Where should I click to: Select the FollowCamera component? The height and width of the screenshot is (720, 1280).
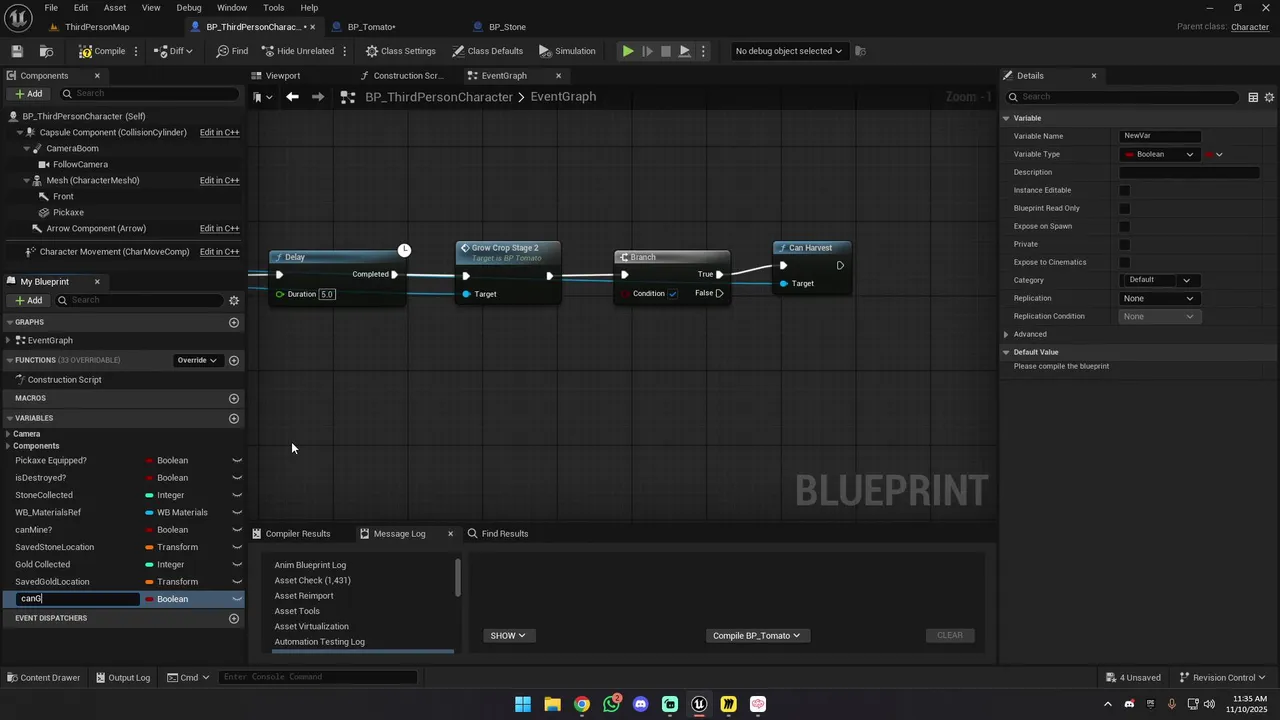pyautogui.click(x=80, y=164)
